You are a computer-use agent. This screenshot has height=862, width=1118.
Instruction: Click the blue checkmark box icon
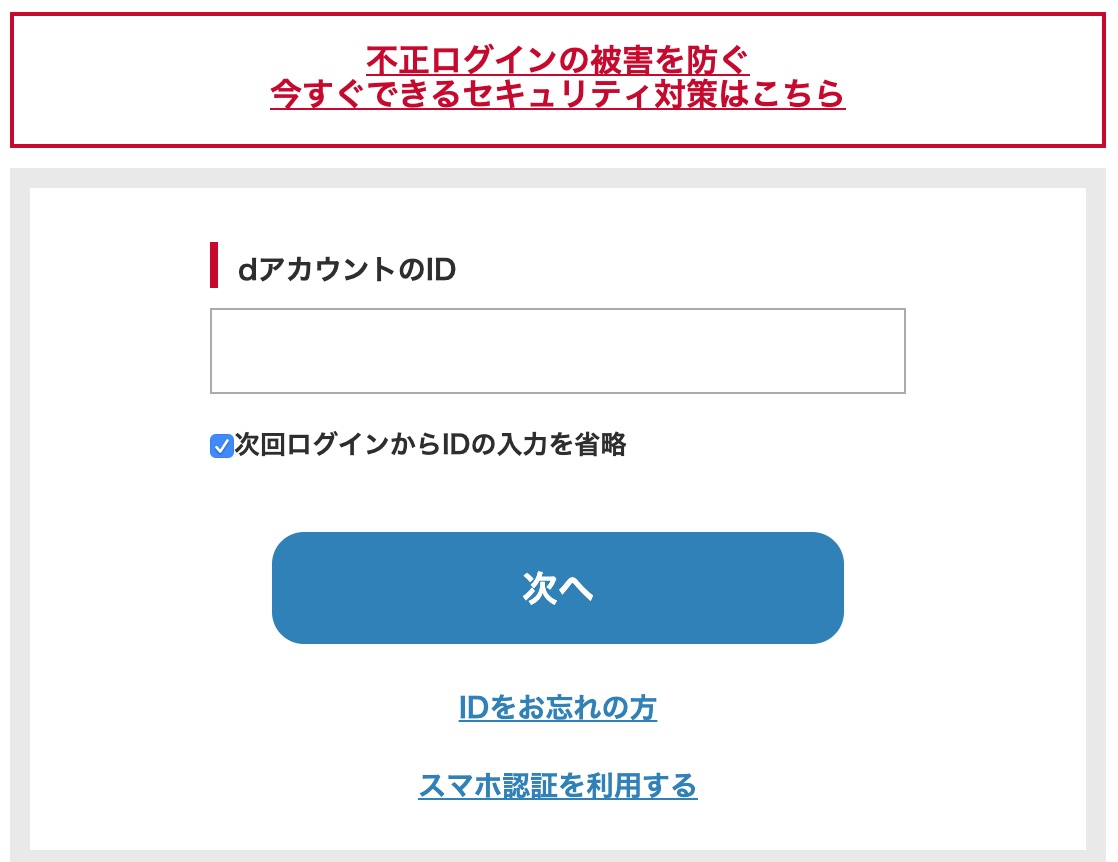click(x=221, y=446)
